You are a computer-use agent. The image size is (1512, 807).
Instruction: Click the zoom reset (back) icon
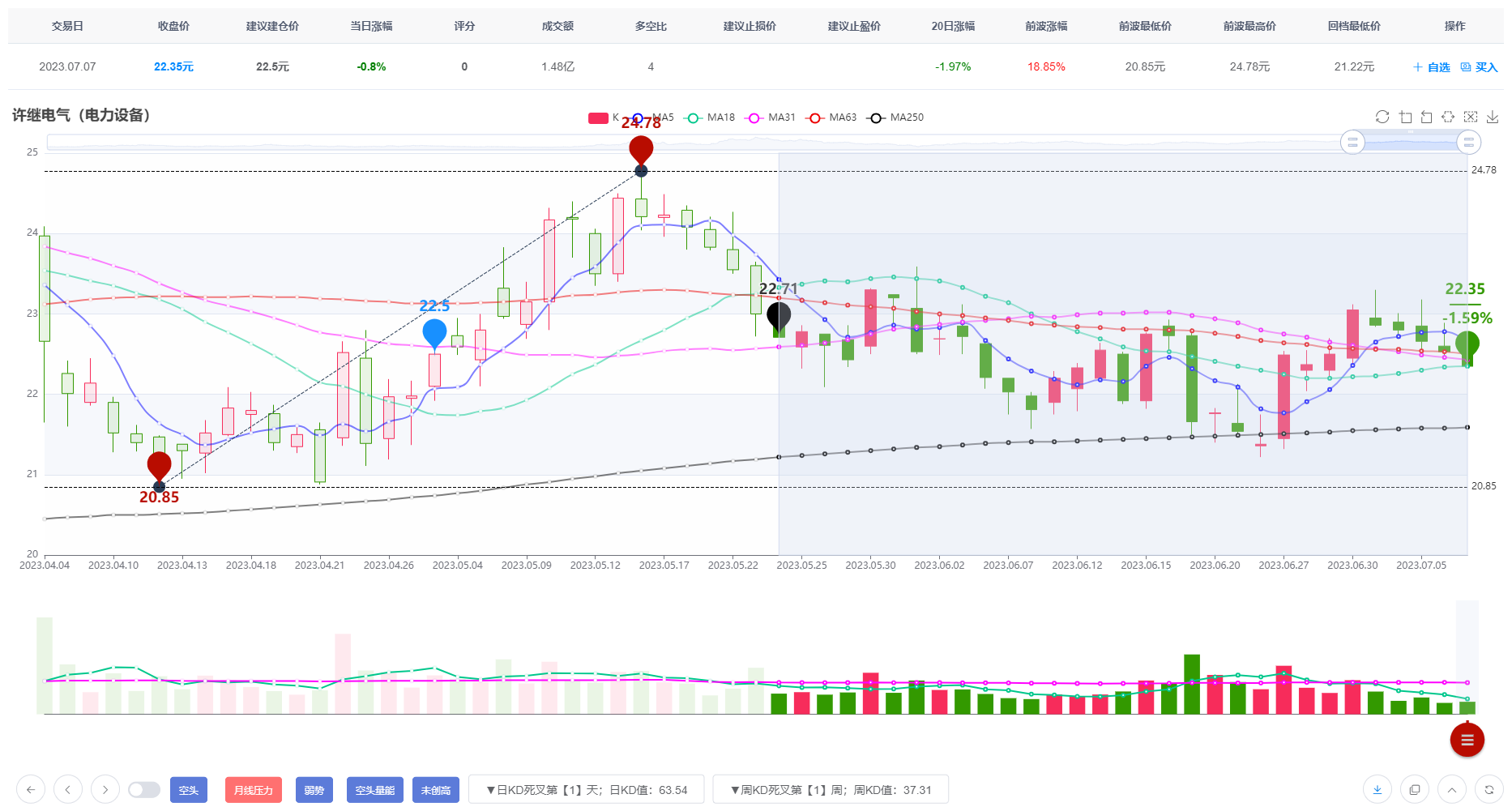click(x=1427, y=117)
